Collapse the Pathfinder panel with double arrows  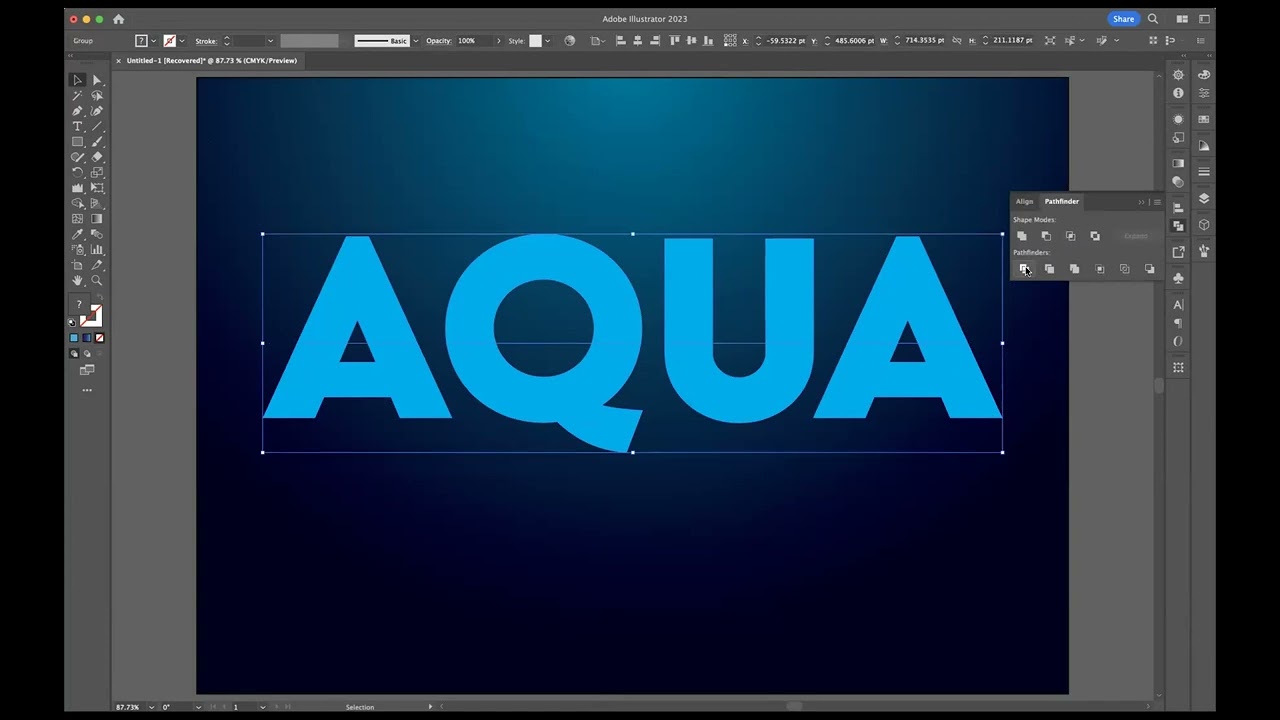(x=1141, y=202)
